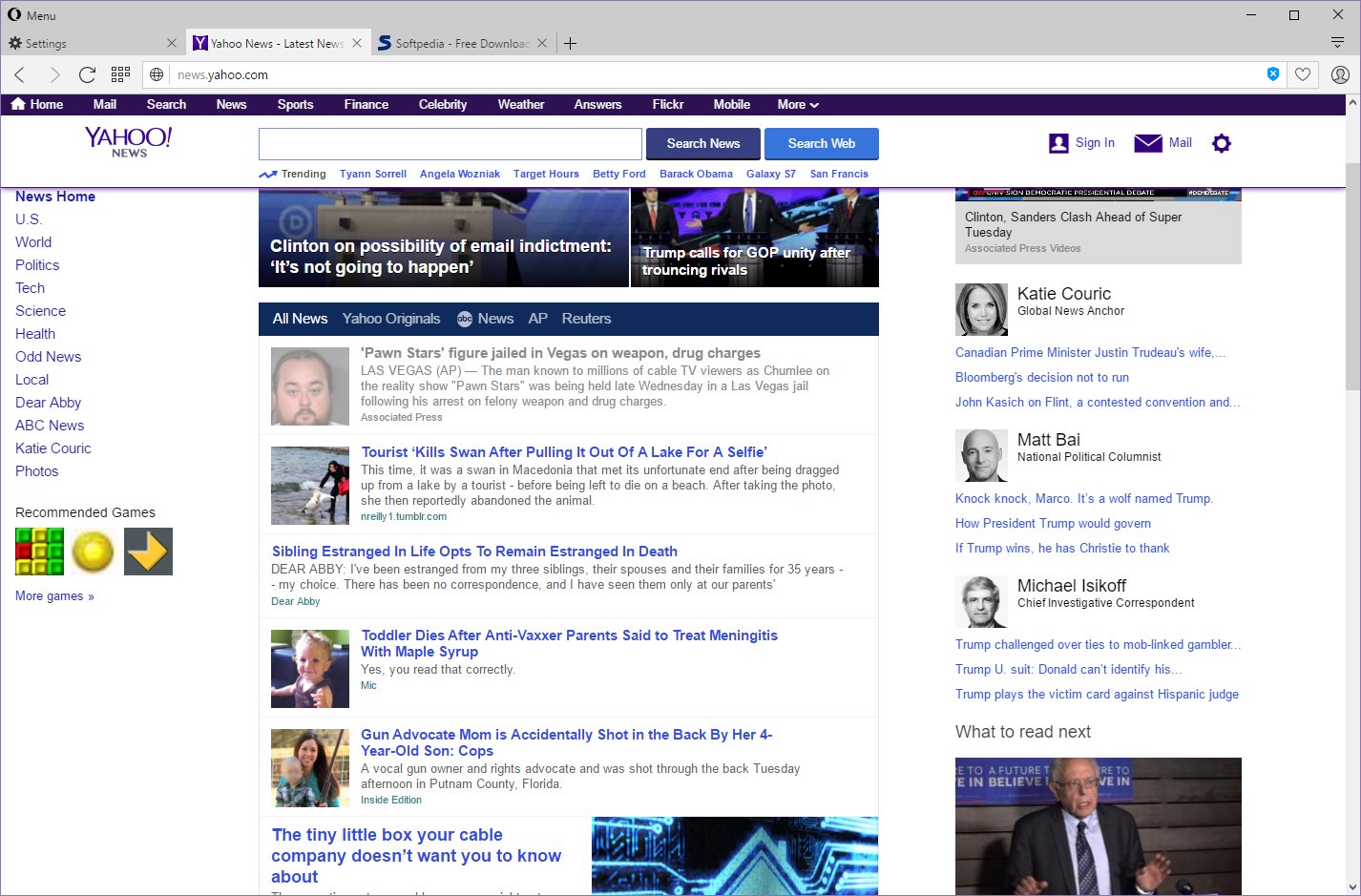Screen dimensions: 1361x896
Task: Click the browser Forward arrow
Action: coord(54,74)
